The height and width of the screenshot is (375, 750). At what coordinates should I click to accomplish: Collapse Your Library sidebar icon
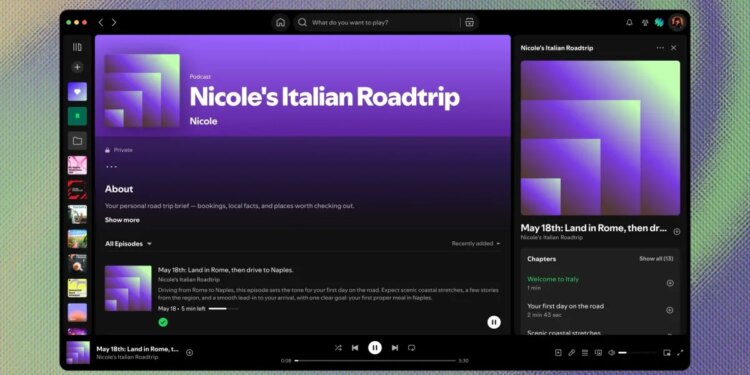point(77,47)
